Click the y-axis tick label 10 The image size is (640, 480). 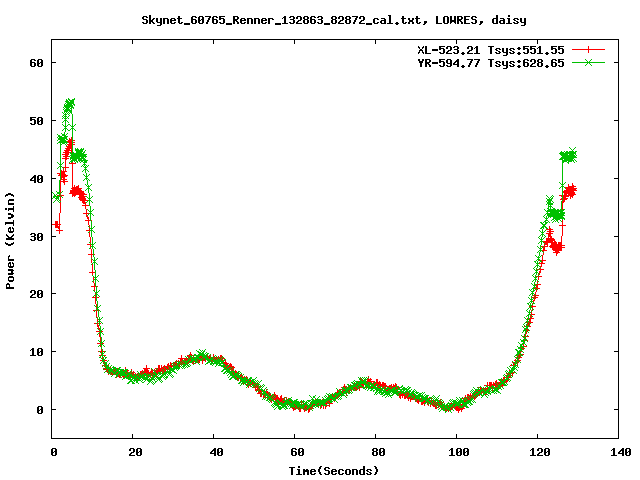[36, 352]
